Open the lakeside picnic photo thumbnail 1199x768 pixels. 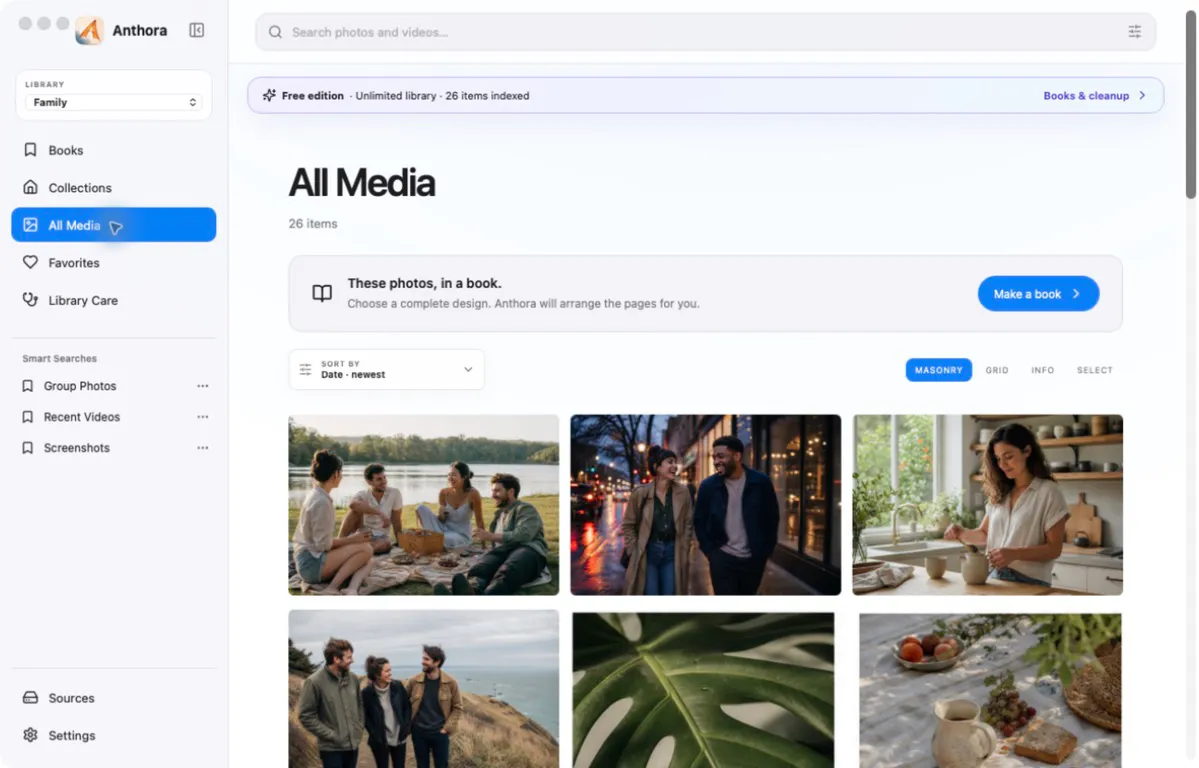[x=424, y=505]
